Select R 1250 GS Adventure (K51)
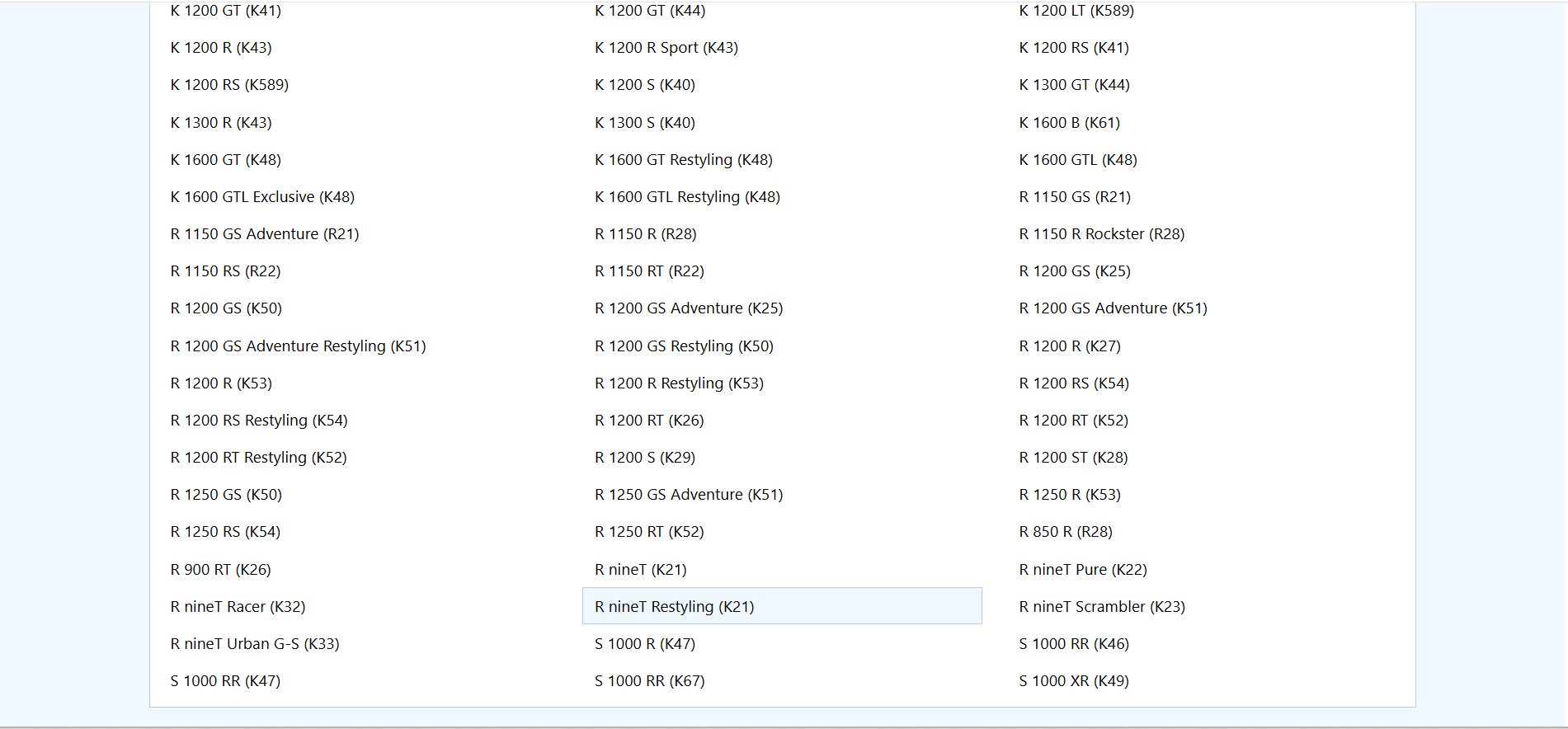This screenshot has height=729, width=1568. (x=689, y=495)
